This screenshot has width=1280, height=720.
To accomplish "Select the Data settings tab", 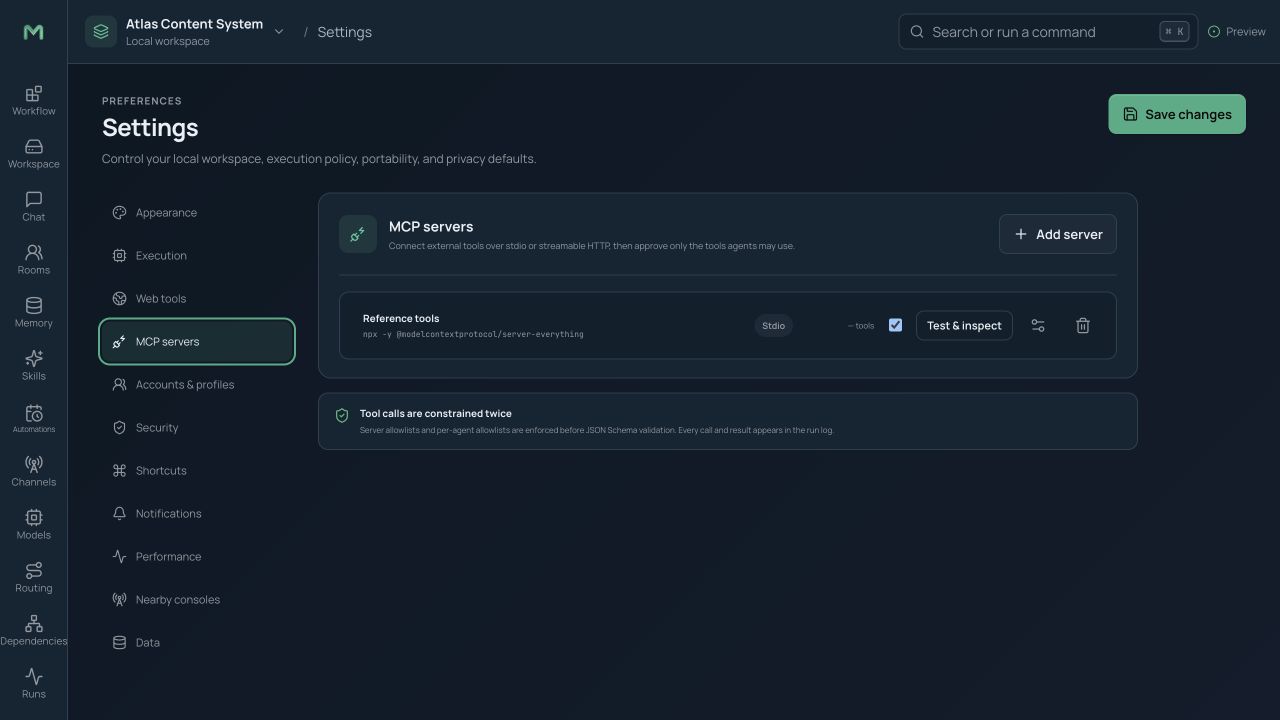I will coord(197,643).
